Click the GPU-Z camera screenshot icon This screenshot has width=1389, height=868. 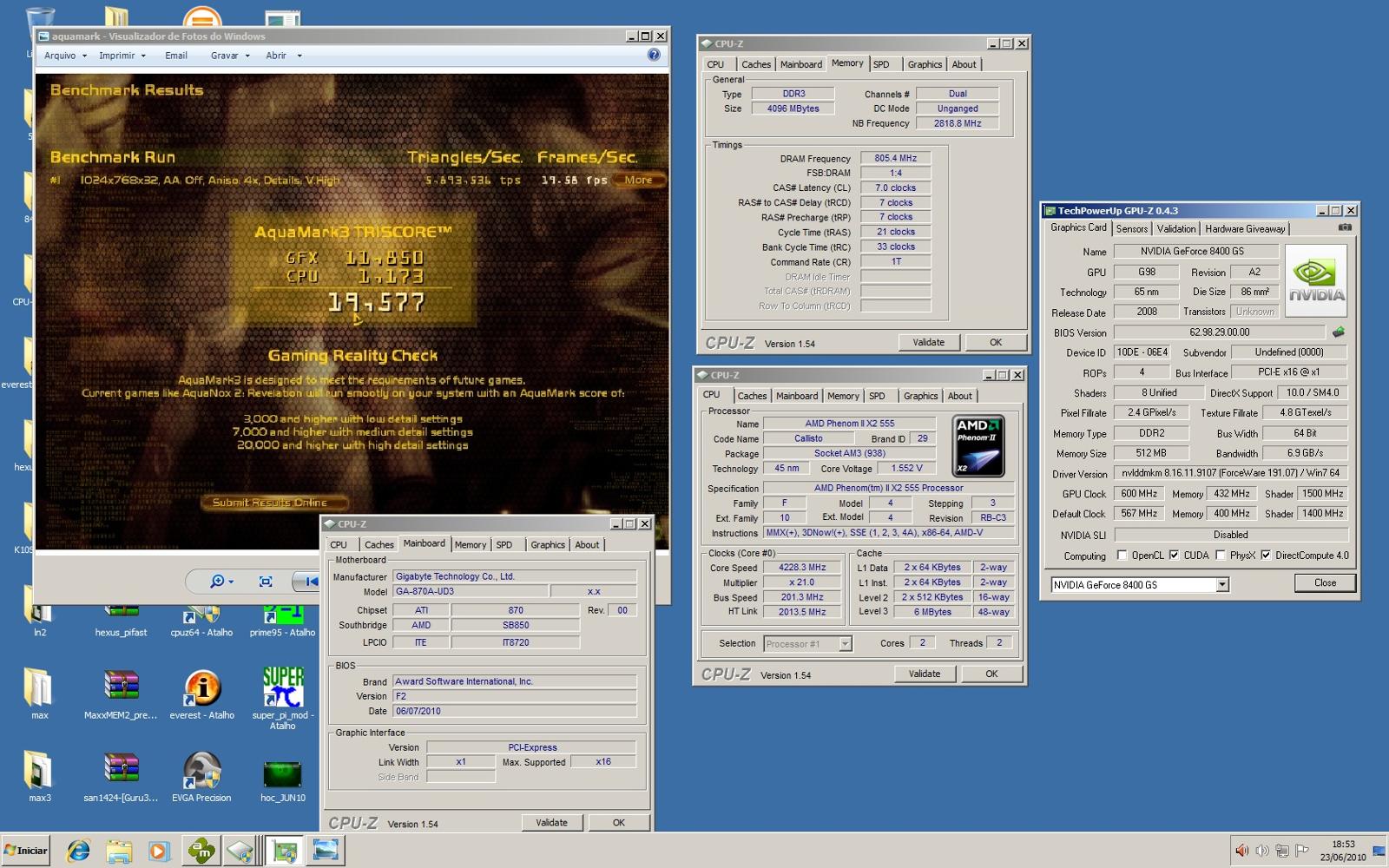click(1345, 227)
